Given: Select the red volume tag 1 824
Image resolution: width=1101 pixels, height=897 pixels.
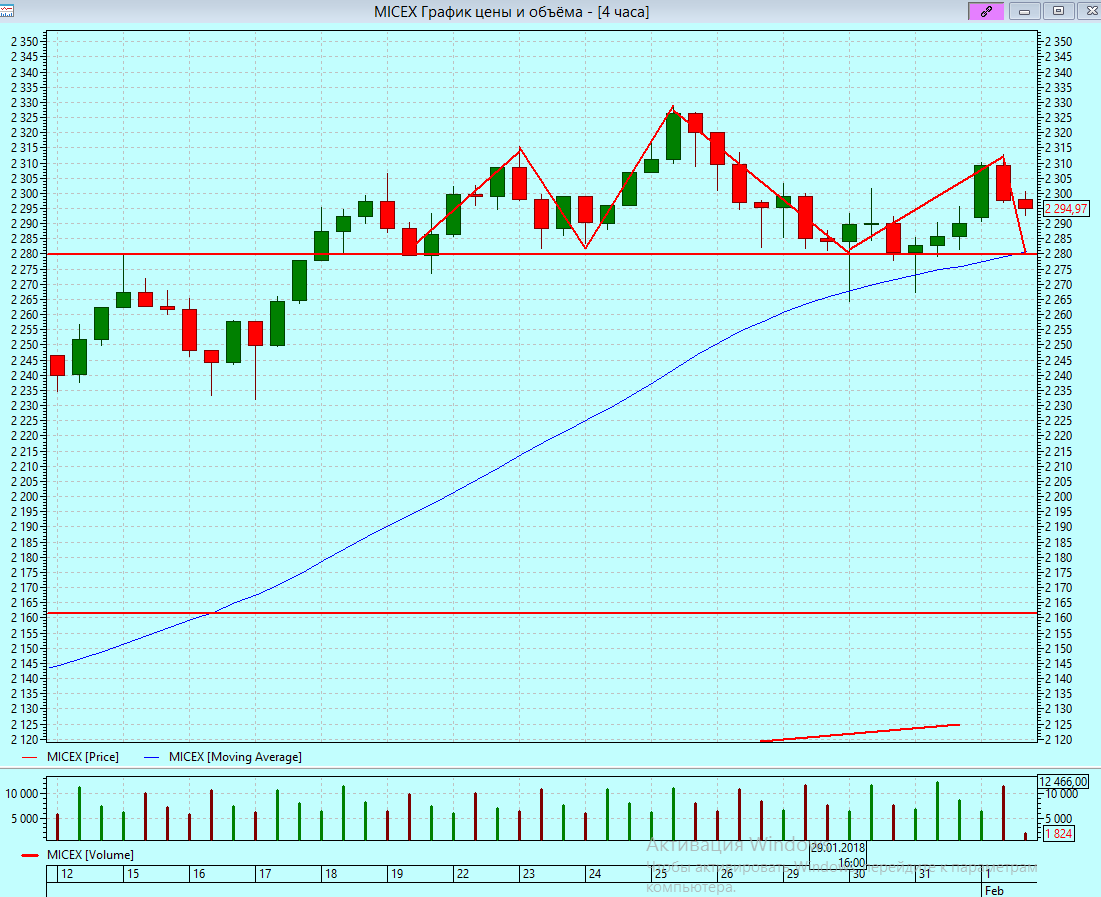Looking at the screenshot, I should coord(1059,834).
